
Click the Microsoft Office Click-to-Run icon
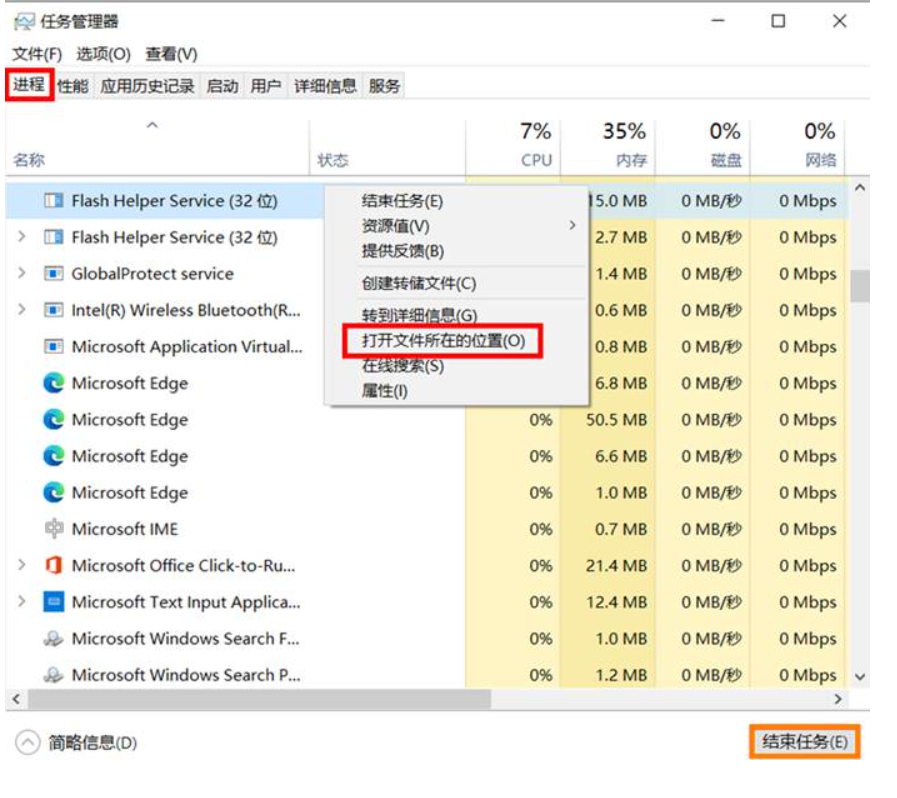54,565
